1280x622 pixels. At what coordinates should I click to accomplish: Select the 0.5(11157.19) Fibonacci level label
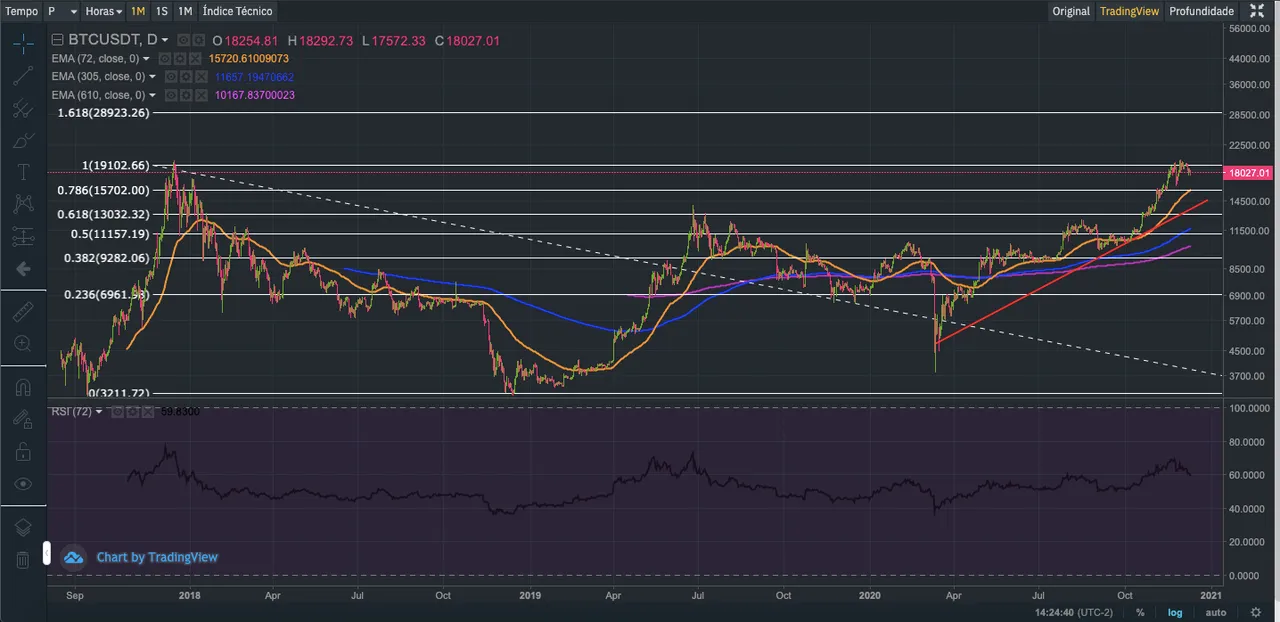110,234
